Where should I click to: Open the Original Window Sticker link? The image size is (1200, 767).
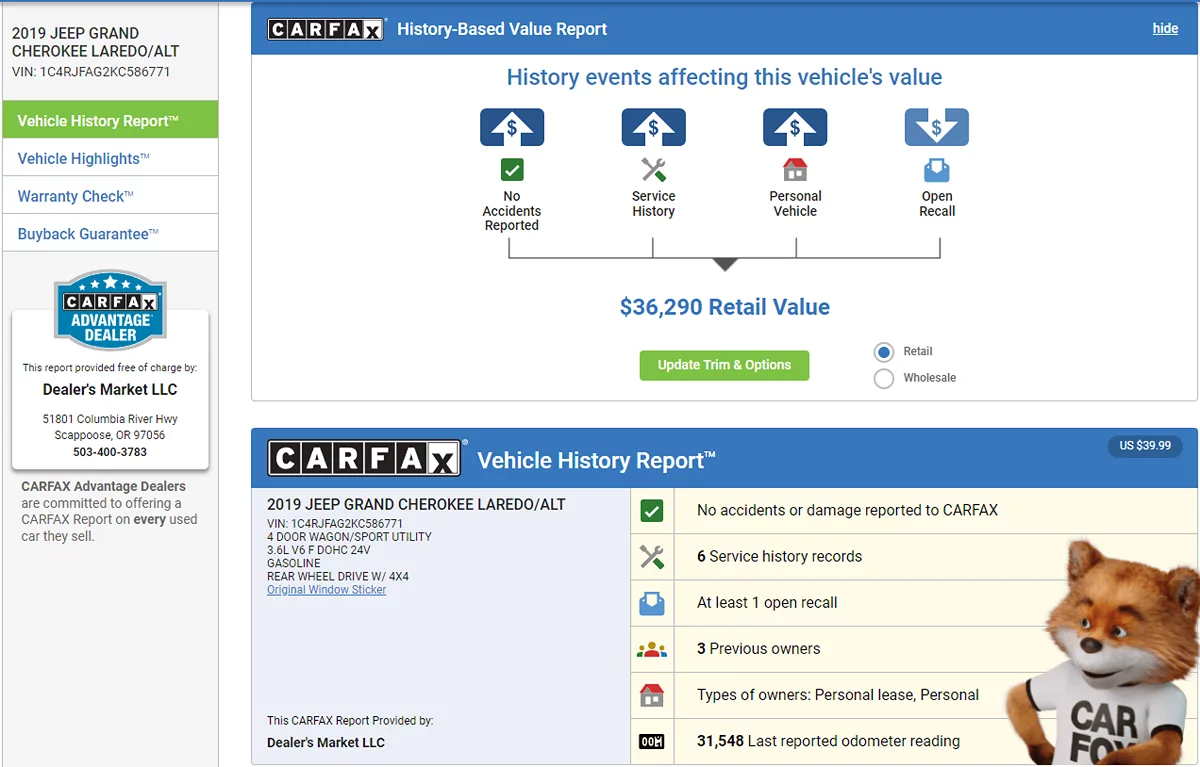point(326,590)
